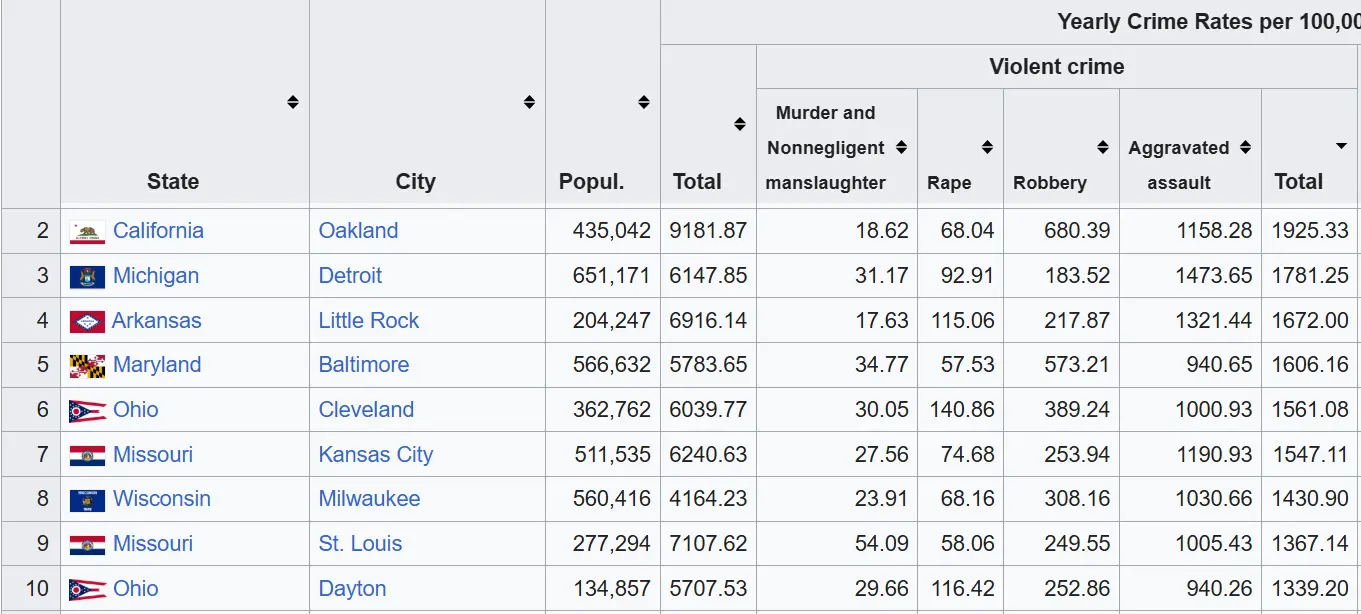This screenshot has height=614, width=1361.
Task: Open the Oakland city link
Action: pyautogui.click(x=358, y=231)
